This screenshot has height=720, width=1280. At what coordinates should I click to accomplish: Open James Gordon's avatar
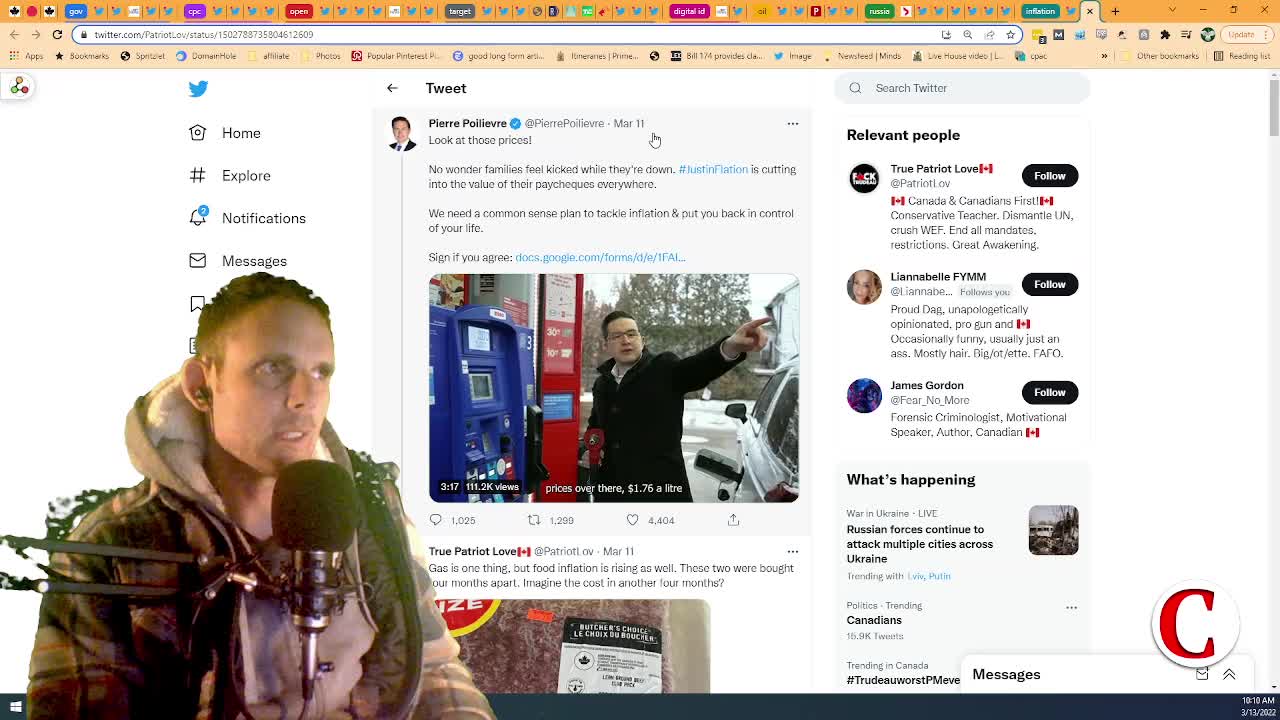864,394
